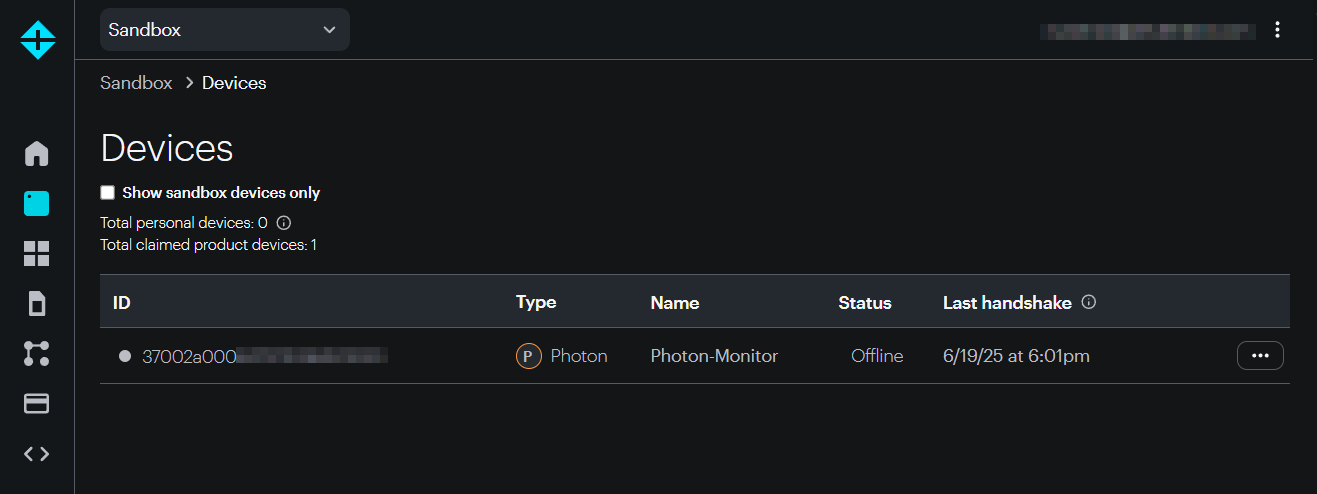The width and height of the screenshot is (1317, 494).
Task: Click the Photon-Monitor device name
Action: (x=714, y=356)
